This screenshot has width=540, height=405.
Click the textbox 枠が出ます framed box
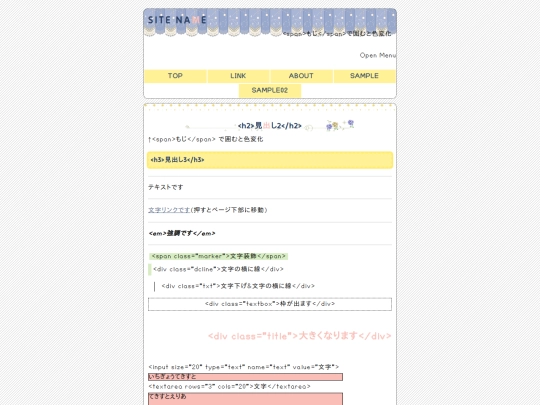click(270, 304)
